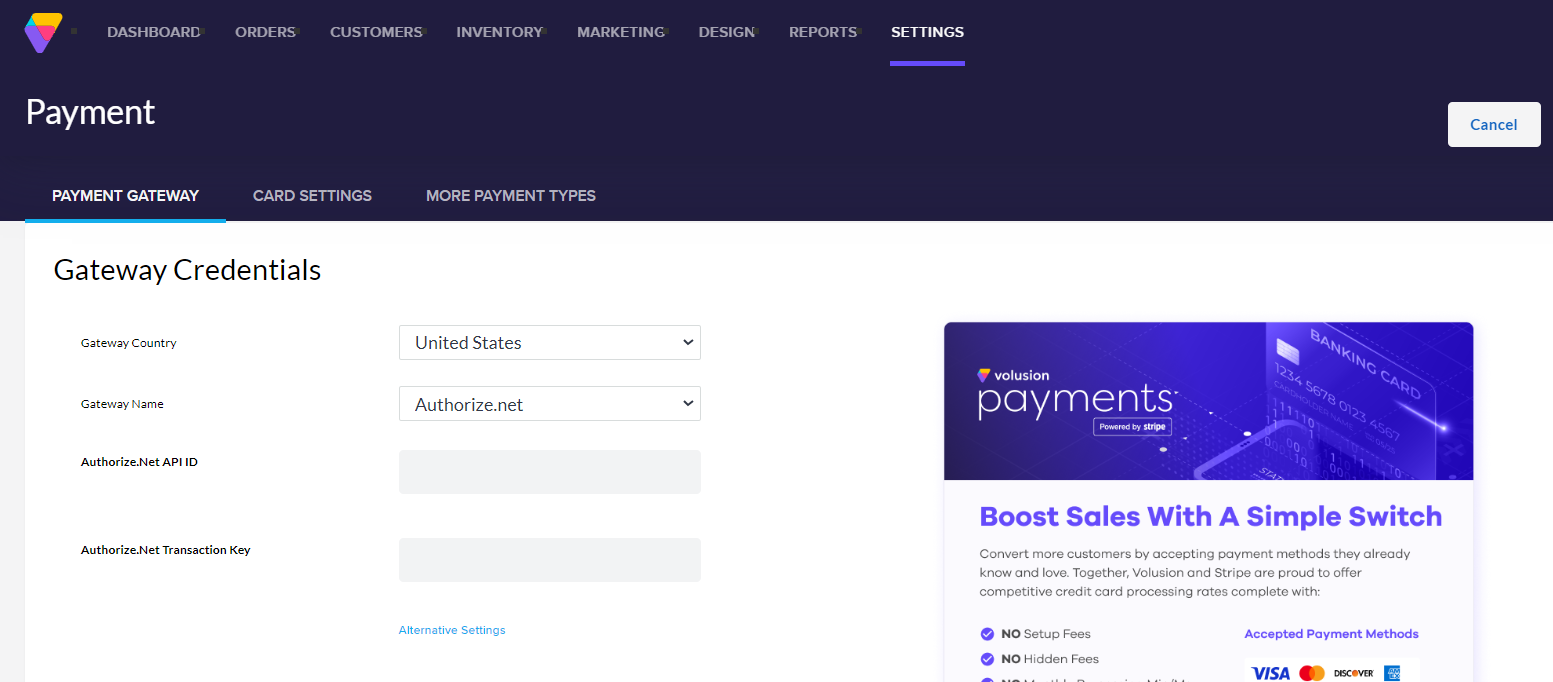
Task: Switch to the Card Settings tab
Action: 312,195
